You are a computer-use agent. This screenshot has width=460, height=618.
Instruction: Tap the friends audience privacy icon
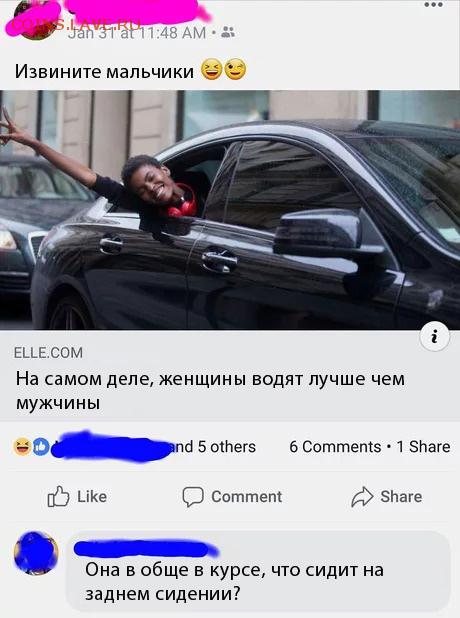pyautogui.click(x=228, y=32)
